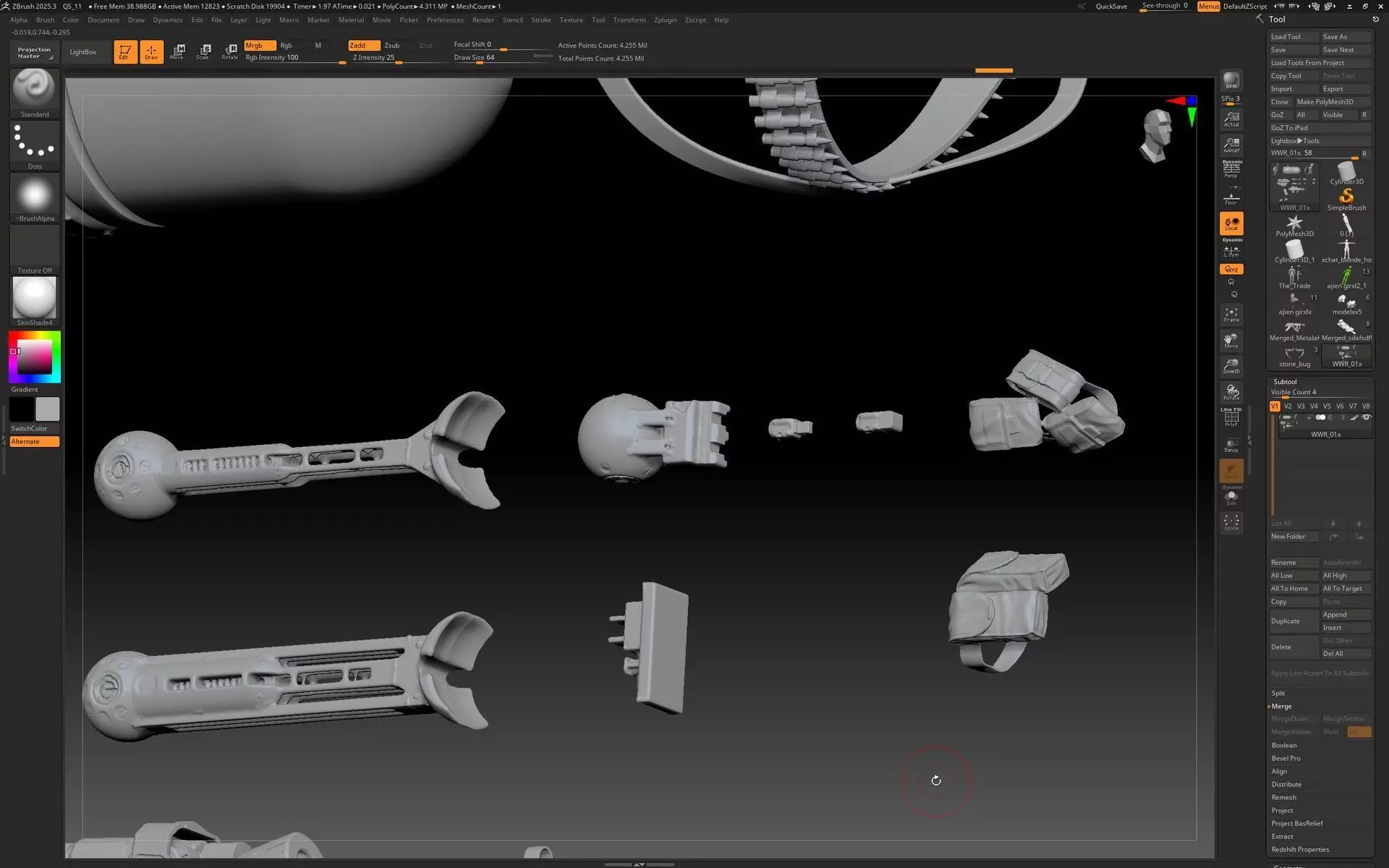Toggle PolyF line fill display
The height and width of the screenshot is (868, 1389).
tap(1231, 419)
